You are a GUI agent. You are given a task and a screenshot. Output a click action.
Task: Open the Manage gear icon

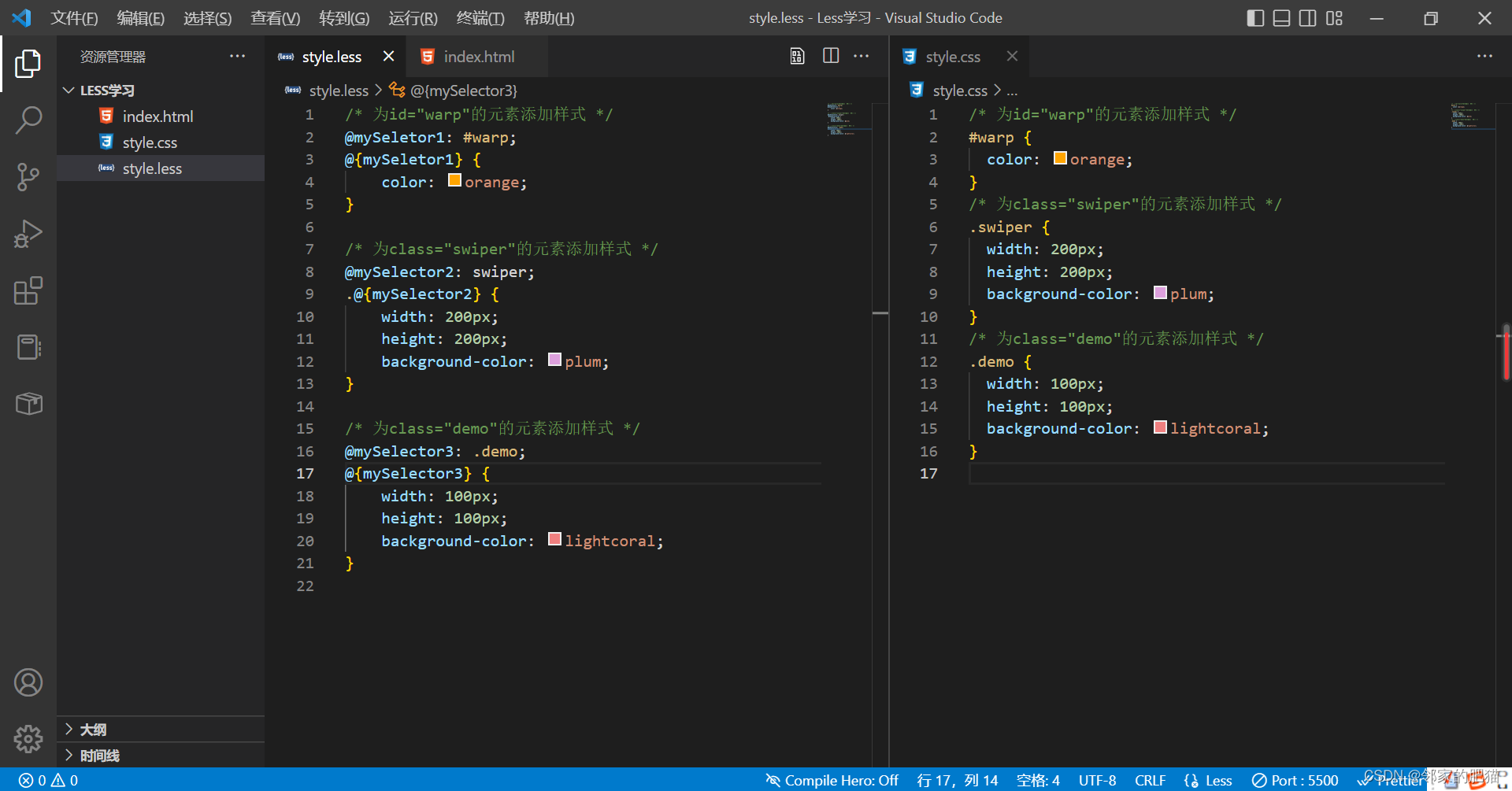[28, 738]
